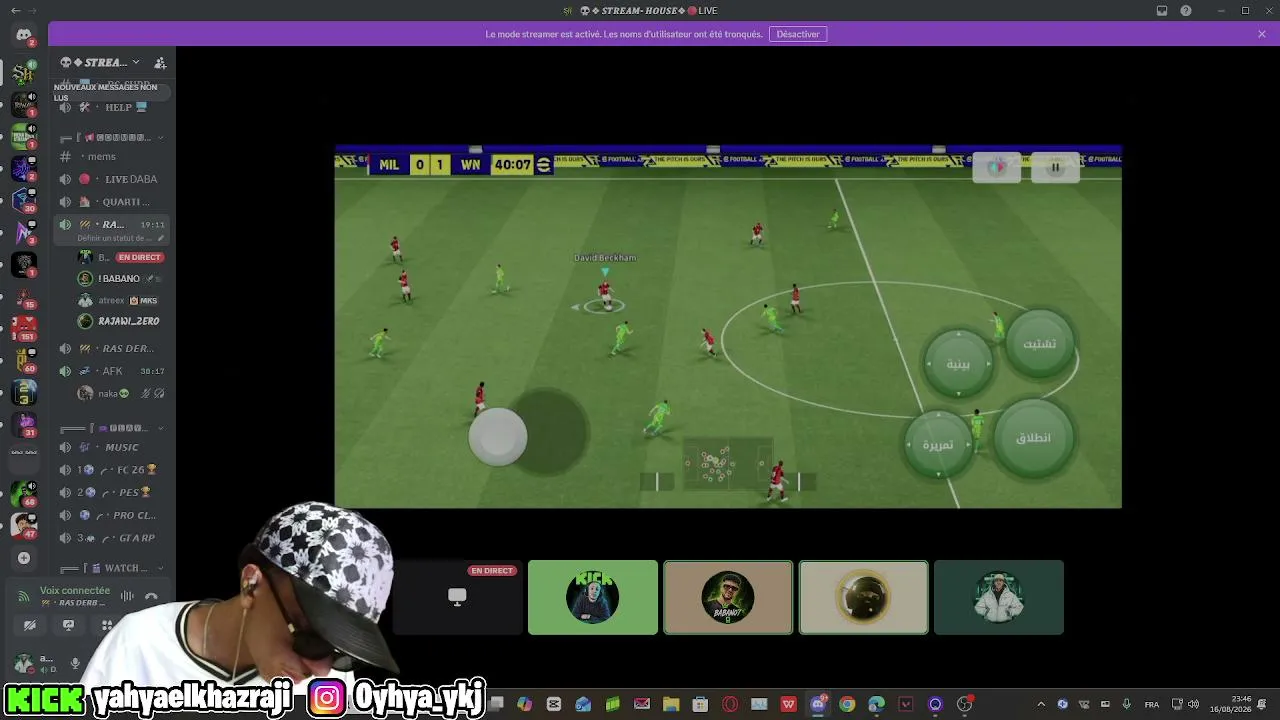Toggle the microphone mute button
The image size is (1280, 720).
tap(75, 664)
